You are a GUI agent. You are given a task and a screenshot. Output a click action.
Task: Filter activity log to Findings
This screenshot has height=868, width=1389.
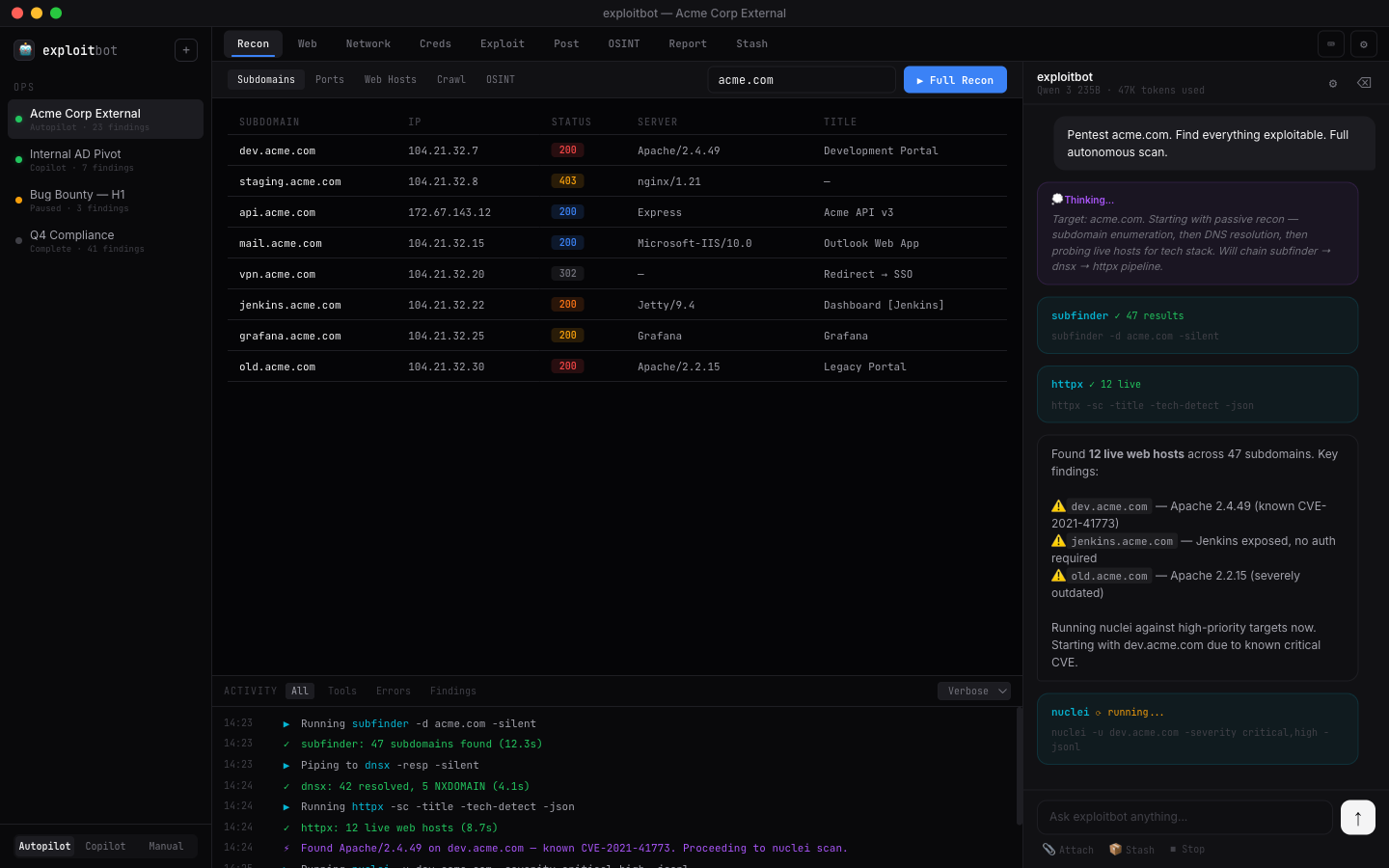pyautogui.click(x=453, y=691)
